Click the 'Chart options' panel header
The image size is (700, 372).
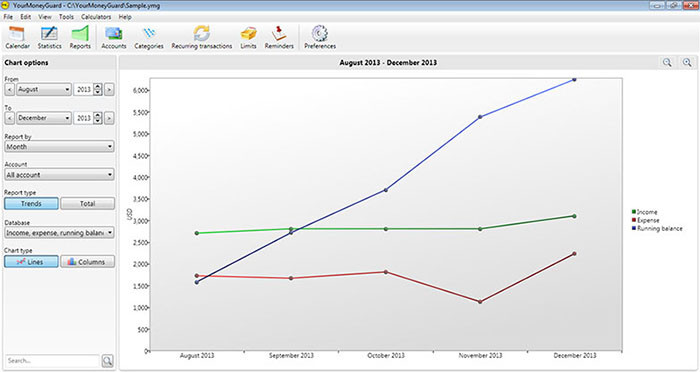coord(26,63)
